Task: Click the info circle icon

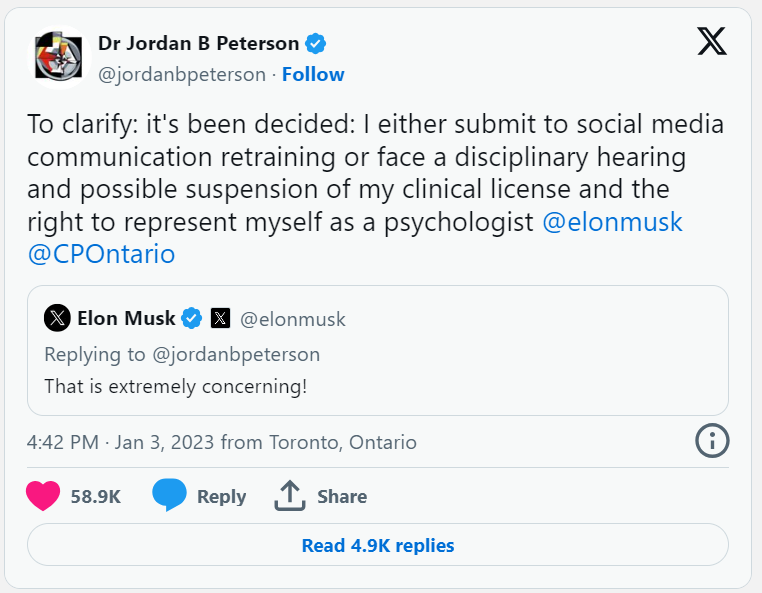Action: [712, 441]
